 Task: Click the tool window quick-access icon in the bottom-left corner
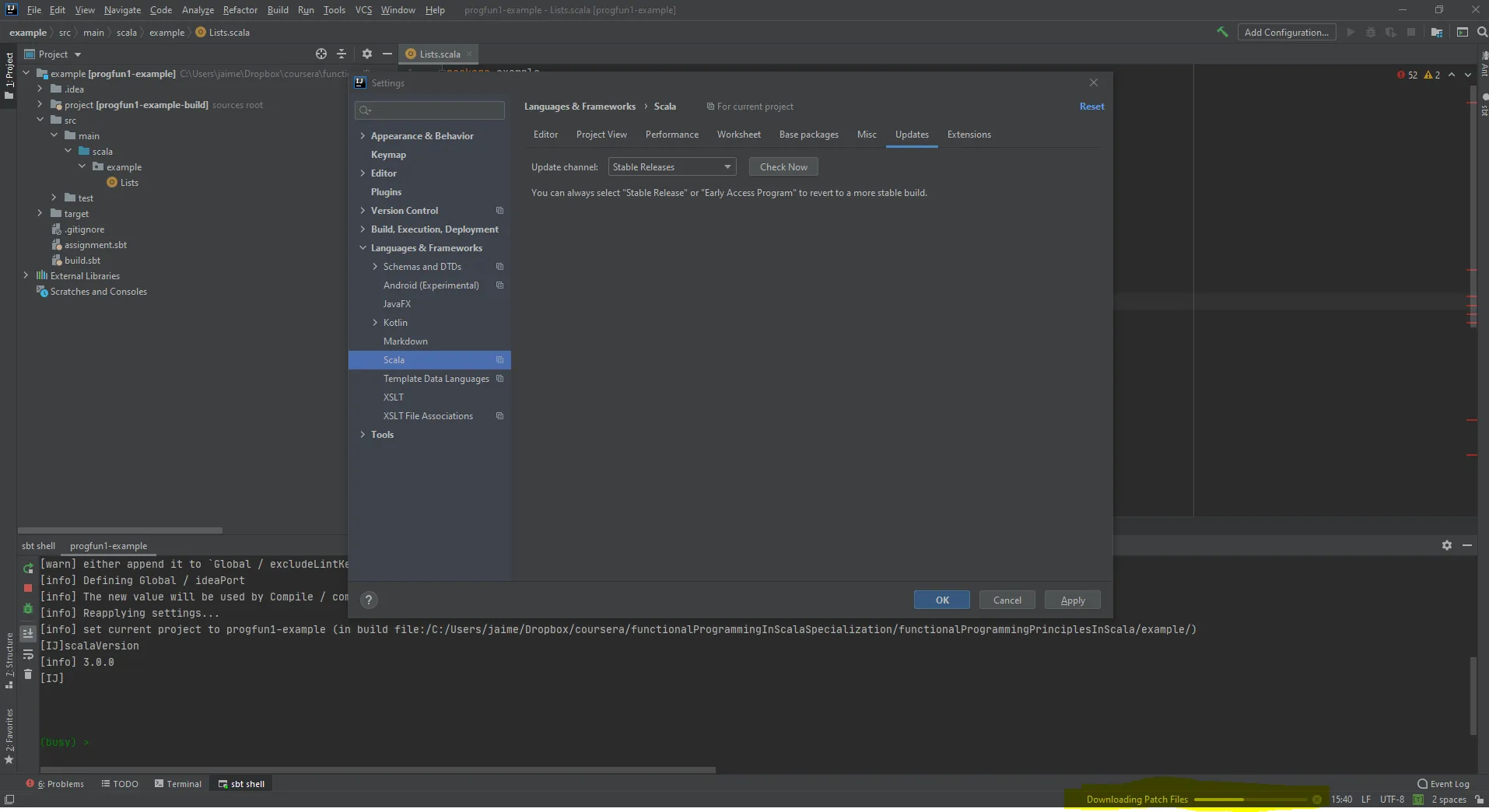(x=9, y=799)
